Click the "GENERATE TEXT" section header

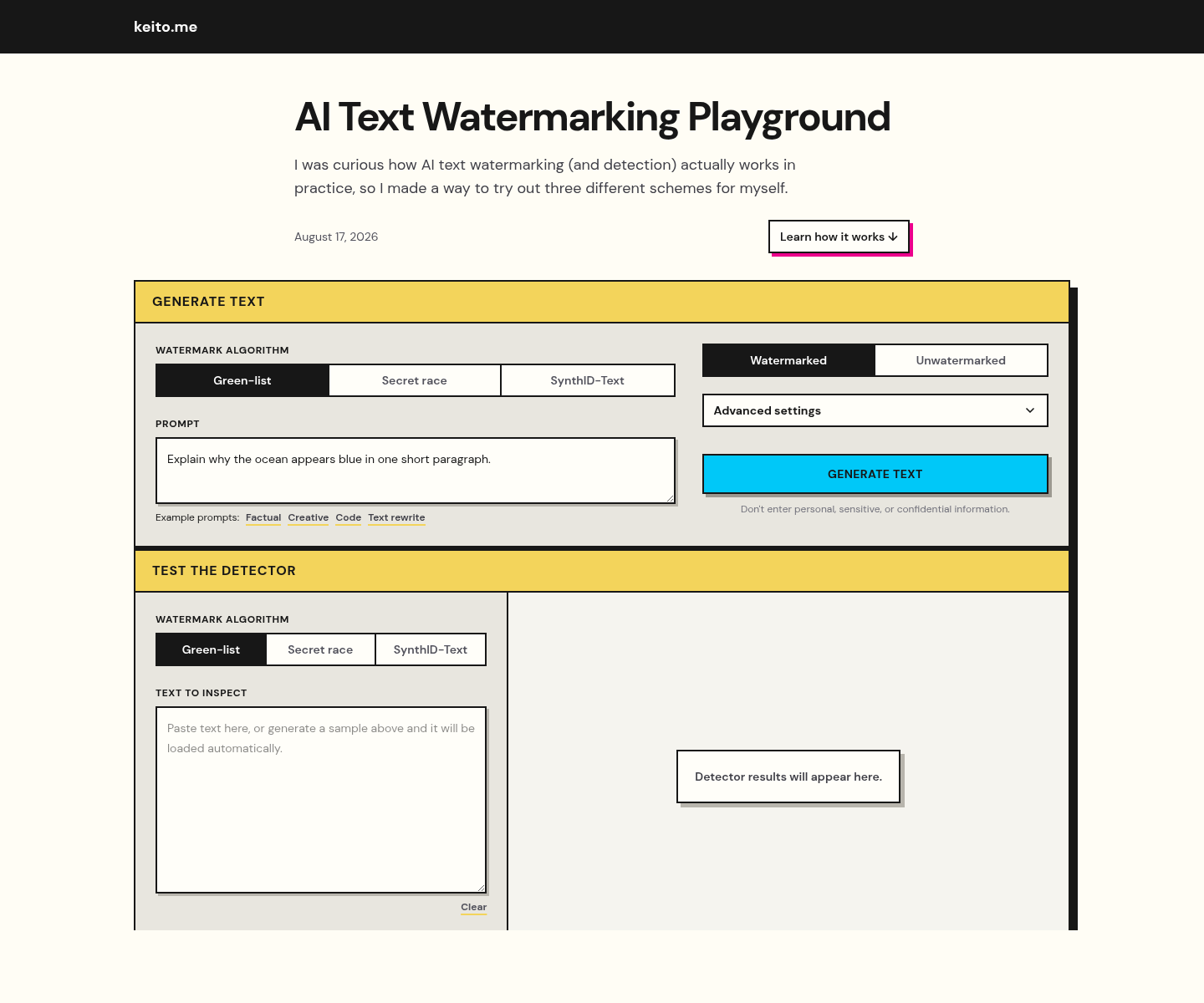(x=602, y=302)
